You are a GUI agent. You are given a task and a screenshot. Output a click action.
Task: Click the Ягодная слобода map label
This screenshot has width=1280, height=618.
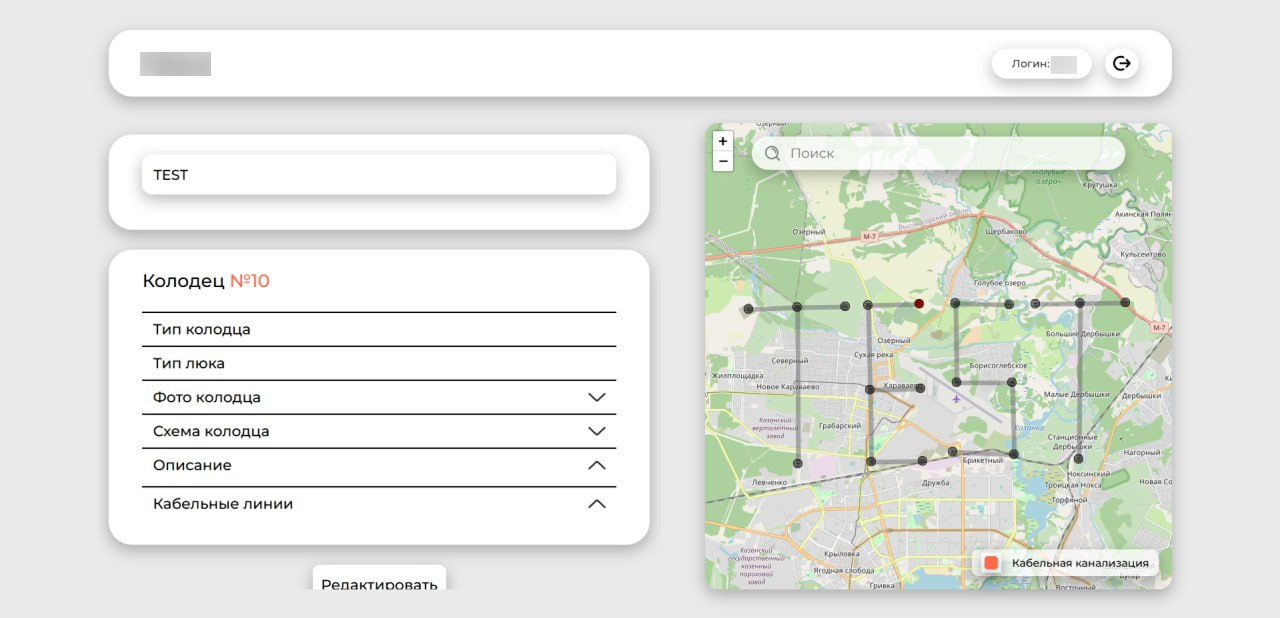[x=844, y=571]
